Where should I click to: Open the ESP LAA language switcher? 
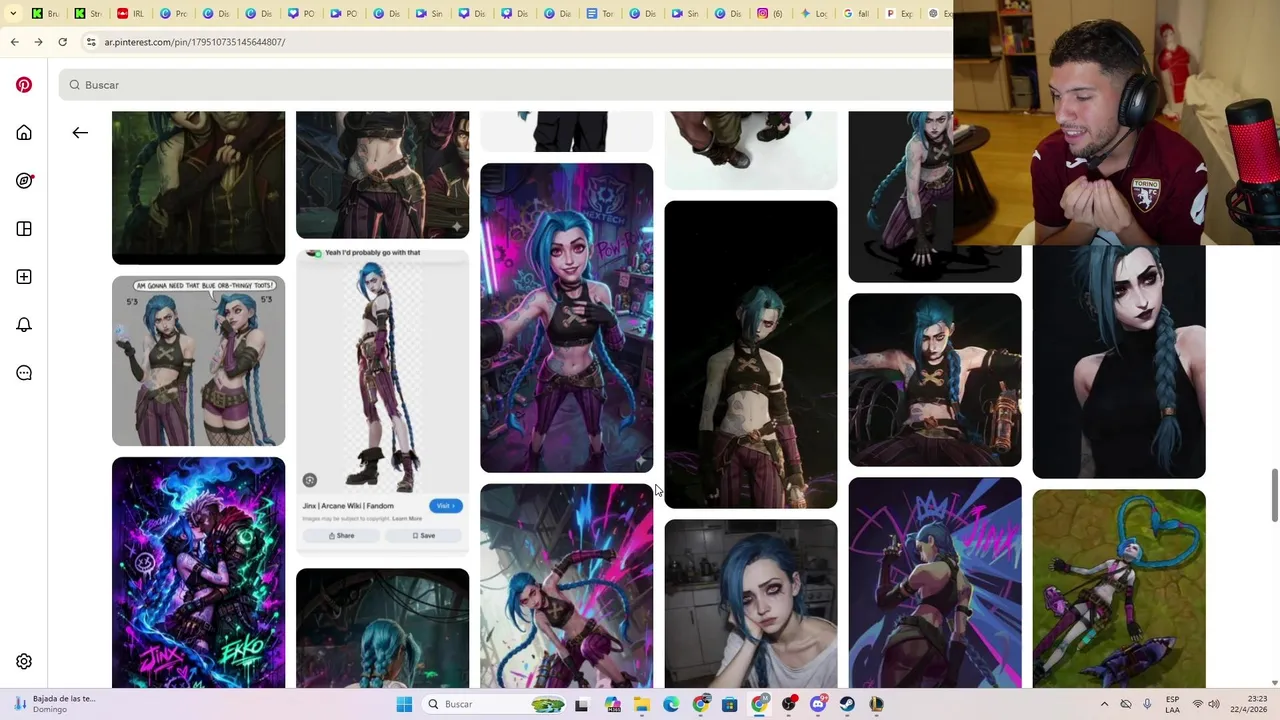click(x=1172, y=704)
